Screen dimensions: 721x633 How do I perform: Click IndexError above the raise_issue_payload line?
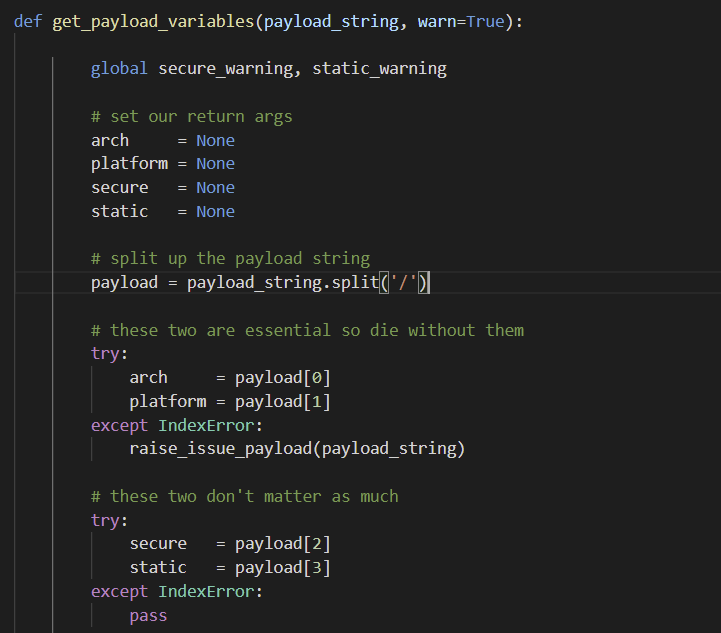pyautogui.click(x=206, y=425)
